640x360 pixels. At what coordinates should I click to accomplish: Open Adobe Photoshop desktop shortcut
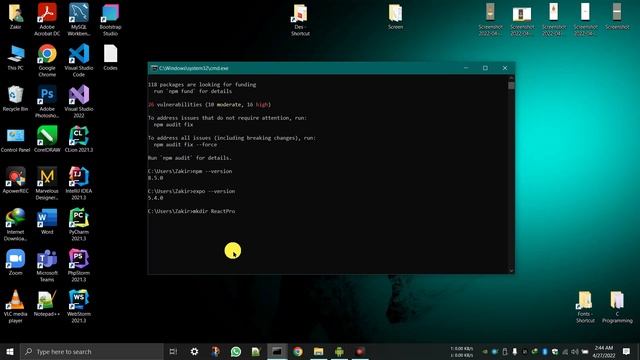(47, 101)
